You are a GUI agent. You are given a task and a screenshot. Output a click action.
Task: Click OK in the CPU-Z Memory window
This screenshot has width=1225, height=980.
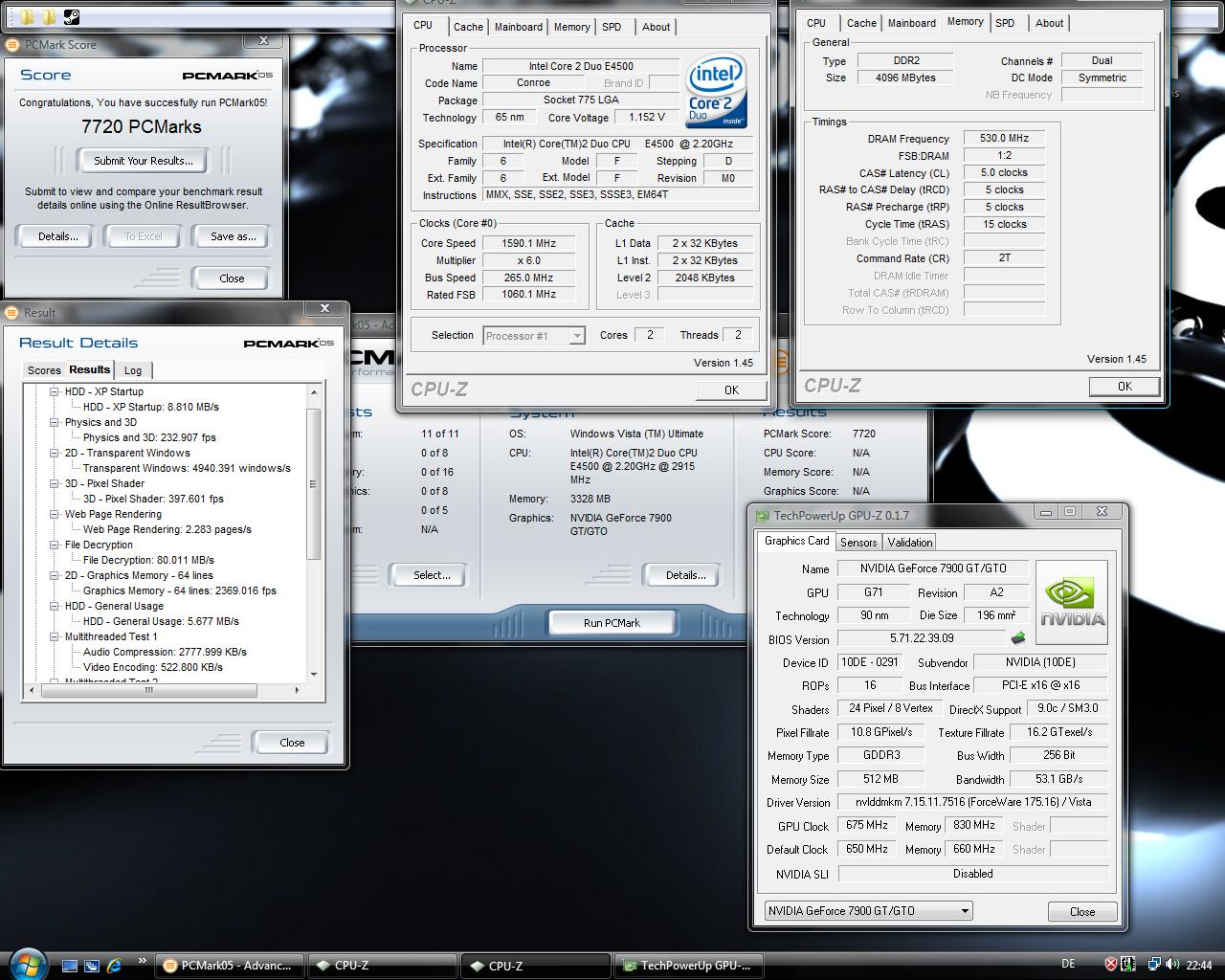(x=1125, y=387)
